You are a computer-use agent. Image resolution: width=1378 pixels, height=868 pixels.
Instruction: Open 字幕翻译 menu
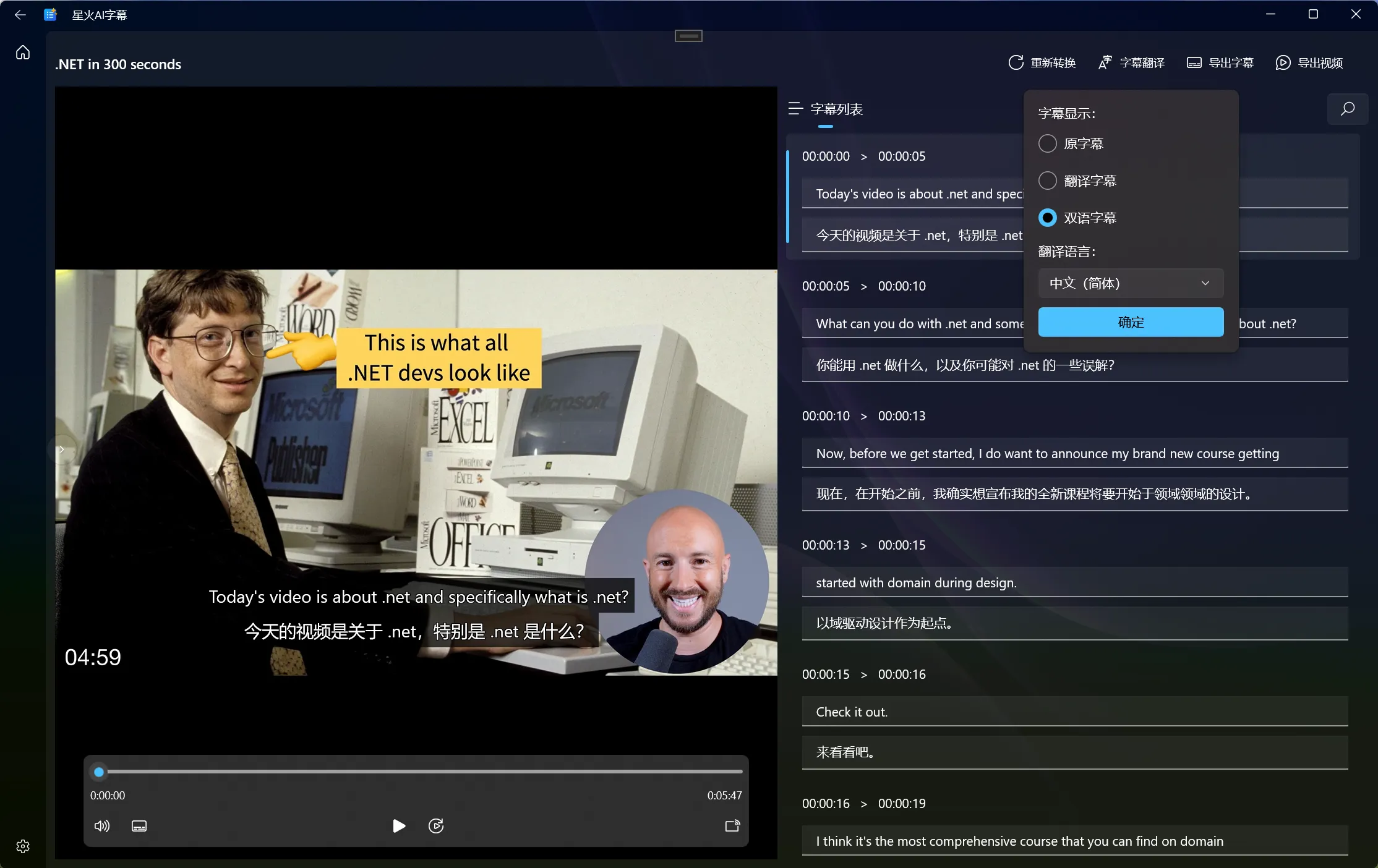[x=1131, y=63]
